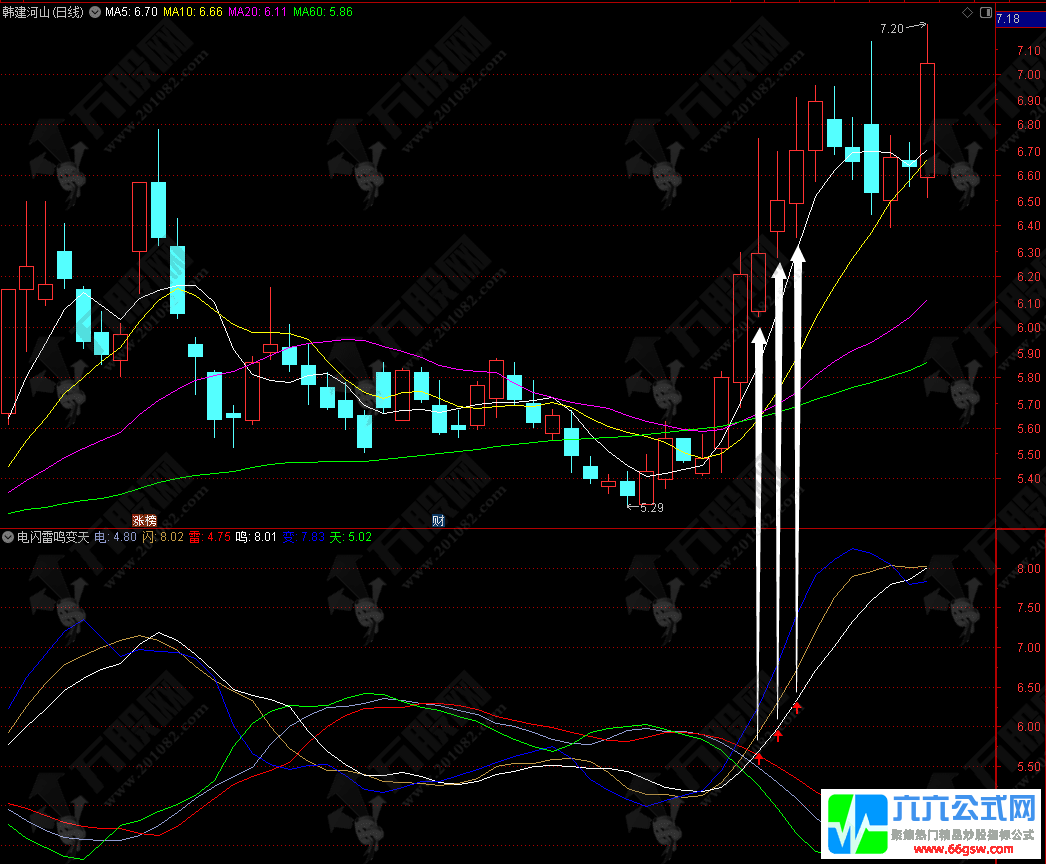The height and width of the screenshot is (864, 1046).
Task: Click the 8.00 indicator axis label
Action: 1028,568
